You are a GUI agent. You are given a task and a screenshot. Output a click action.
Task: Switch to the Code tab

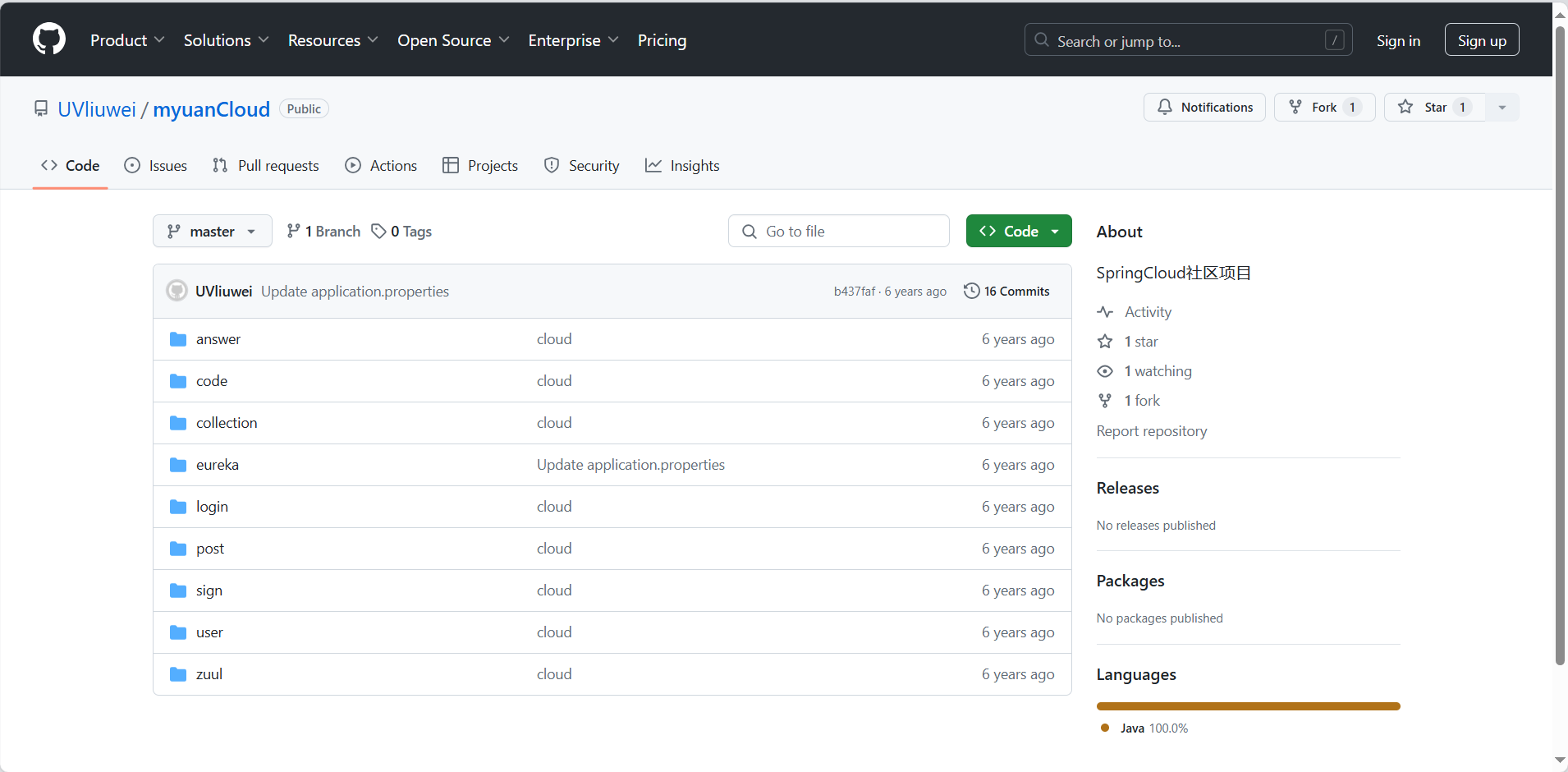(x=71, y=166)
